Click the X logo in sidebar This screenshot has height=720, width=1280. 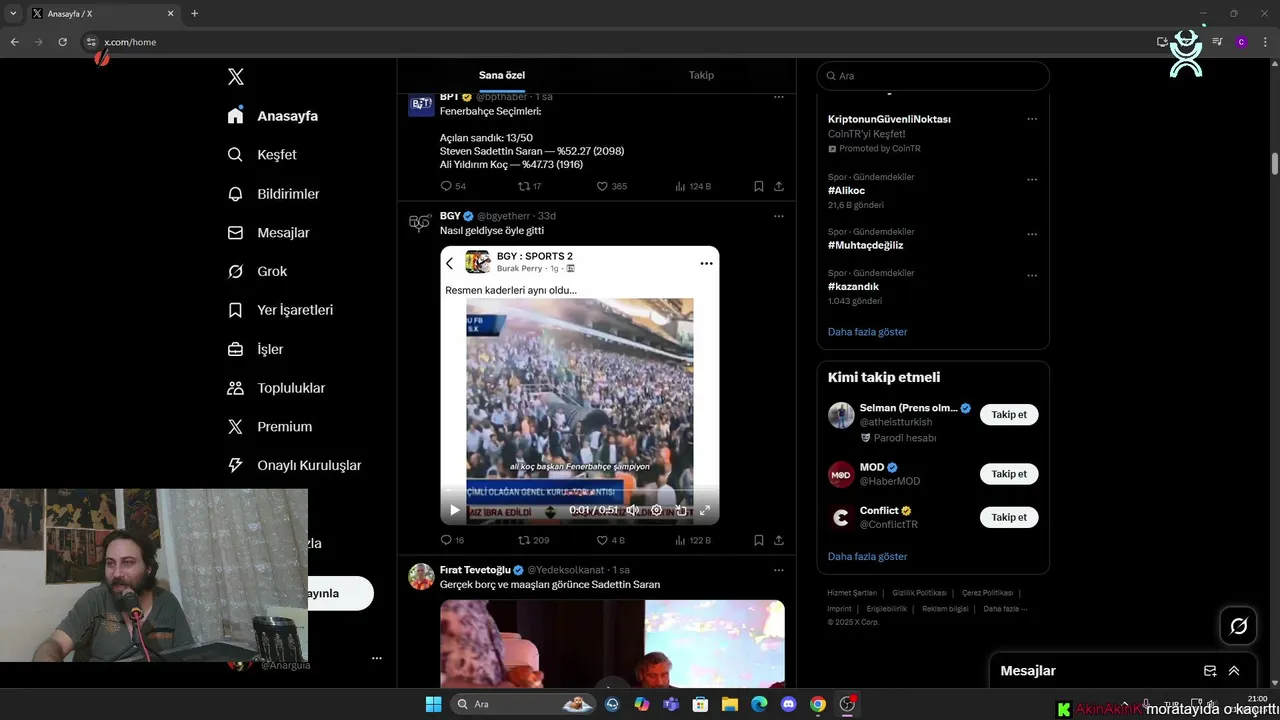point(236,77)
